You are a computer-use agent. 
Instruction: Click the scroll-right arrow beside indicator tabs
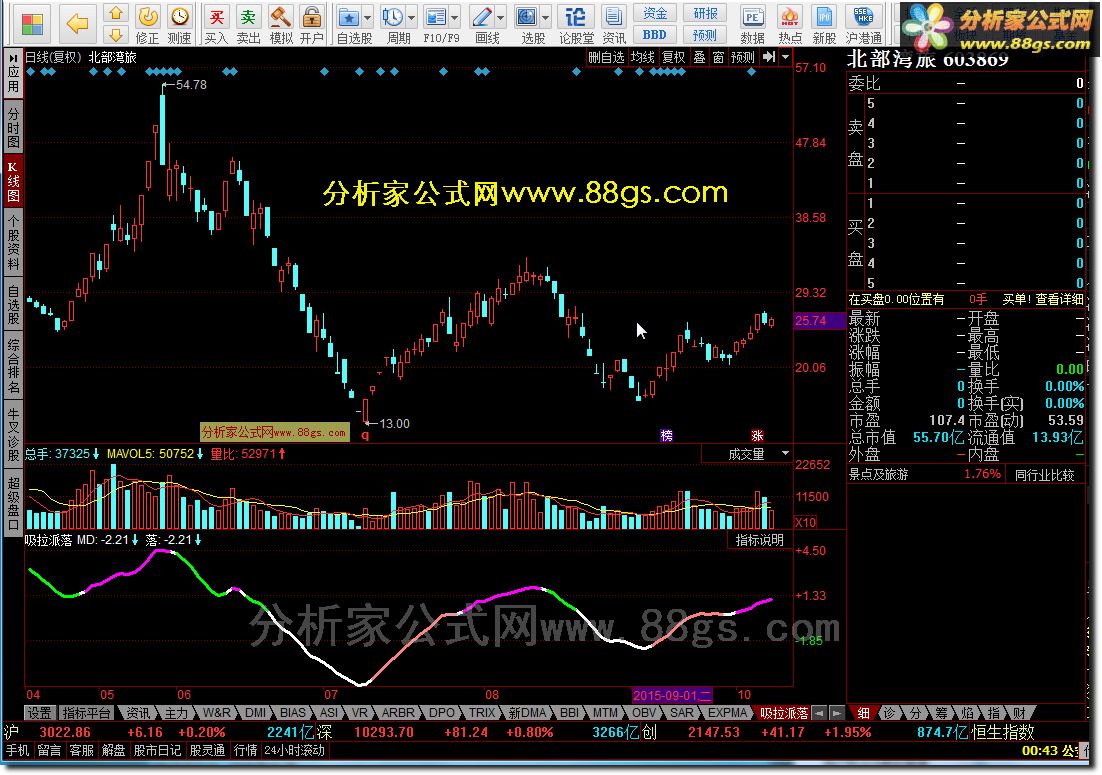(836, 712)
